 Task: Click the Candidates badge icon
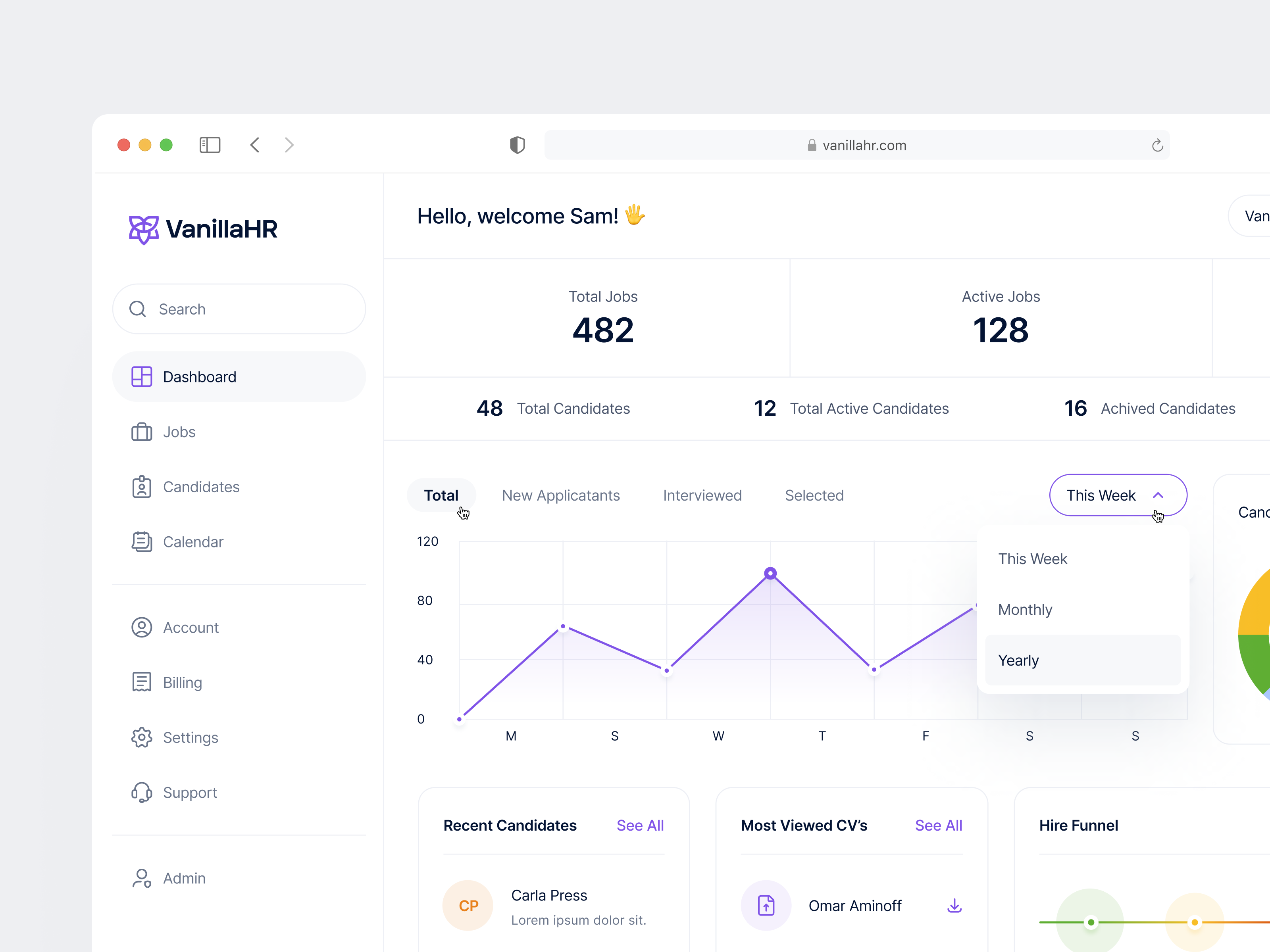coord(141,487)
